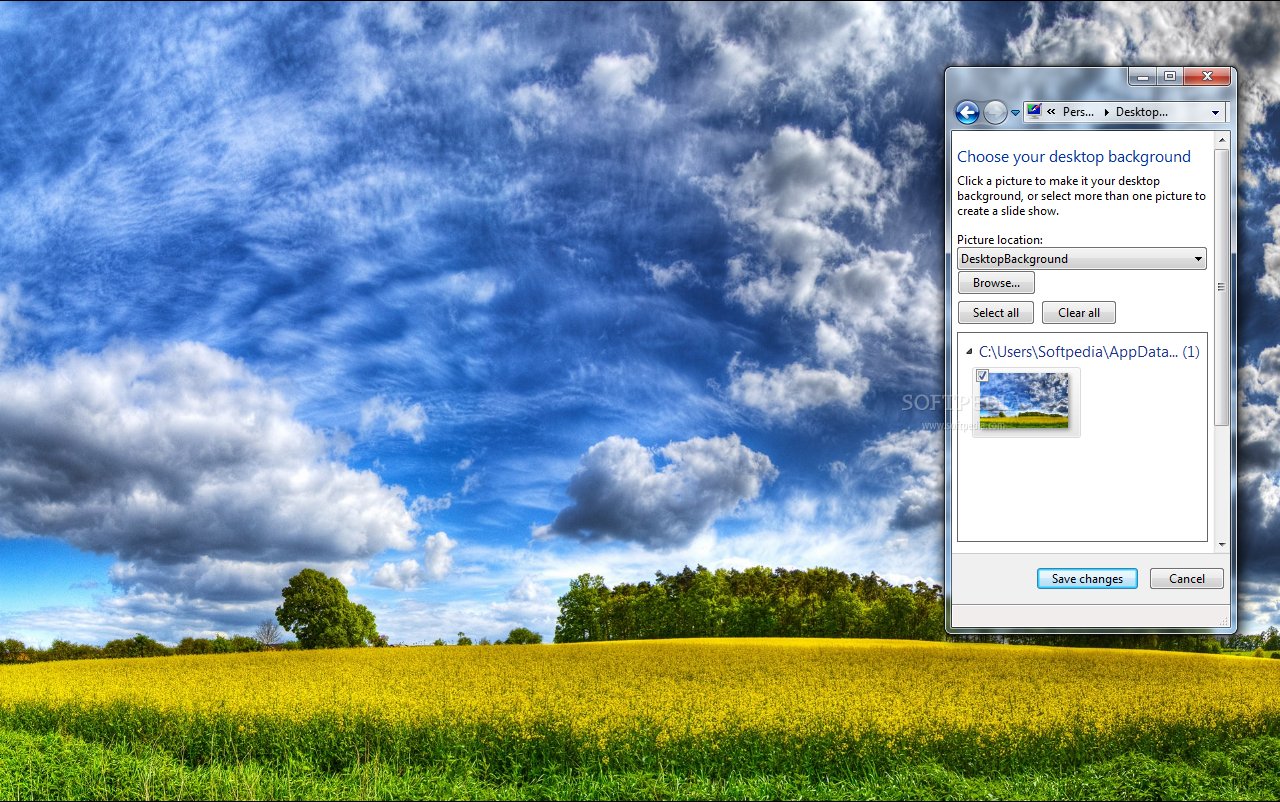The image size is (1280, 802).
Task: Click the scrollbar down arrow in dialog
Action: [x=1222, y=545]
